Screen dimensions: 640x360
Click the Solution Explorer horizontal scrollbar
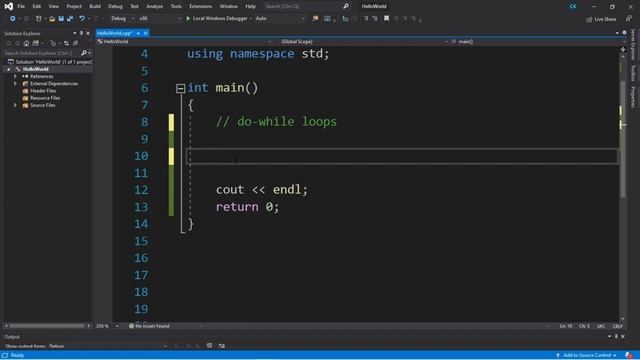coord(47,326)
